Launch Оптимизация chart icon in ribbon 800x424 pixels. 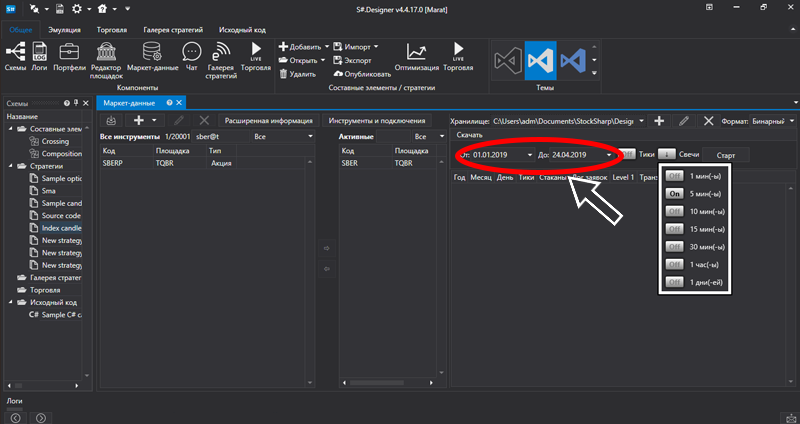416,56
